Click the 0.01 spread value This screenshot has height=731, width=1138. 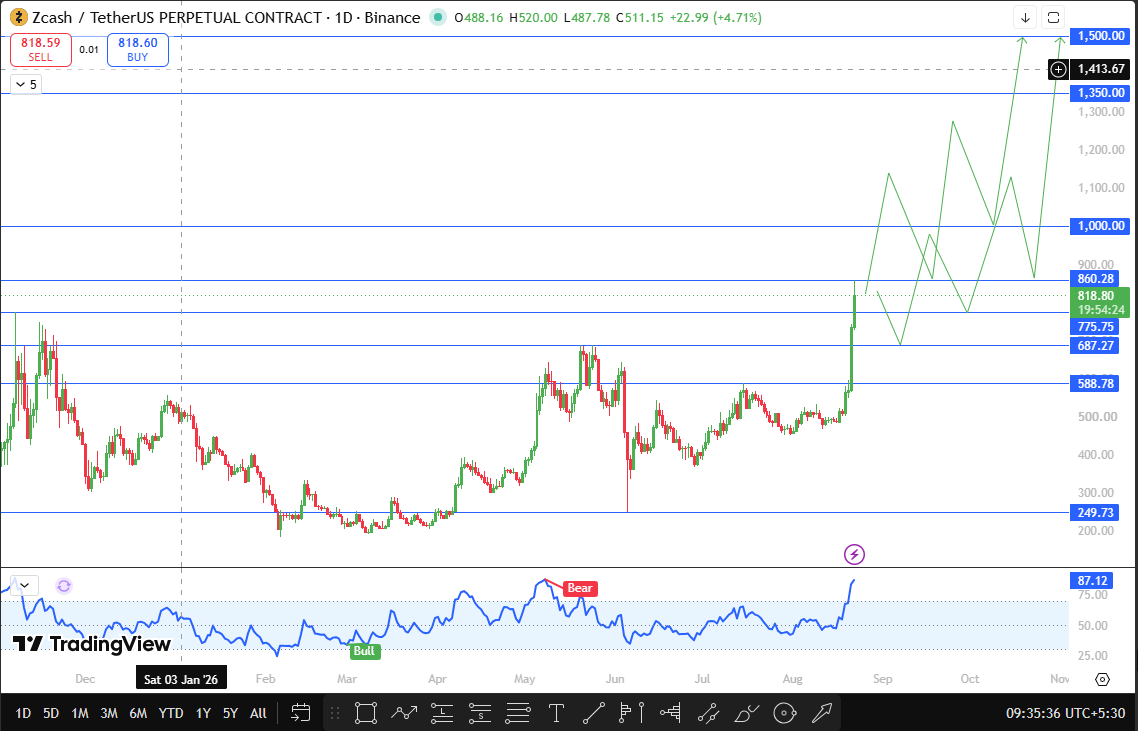click(89, 49)
